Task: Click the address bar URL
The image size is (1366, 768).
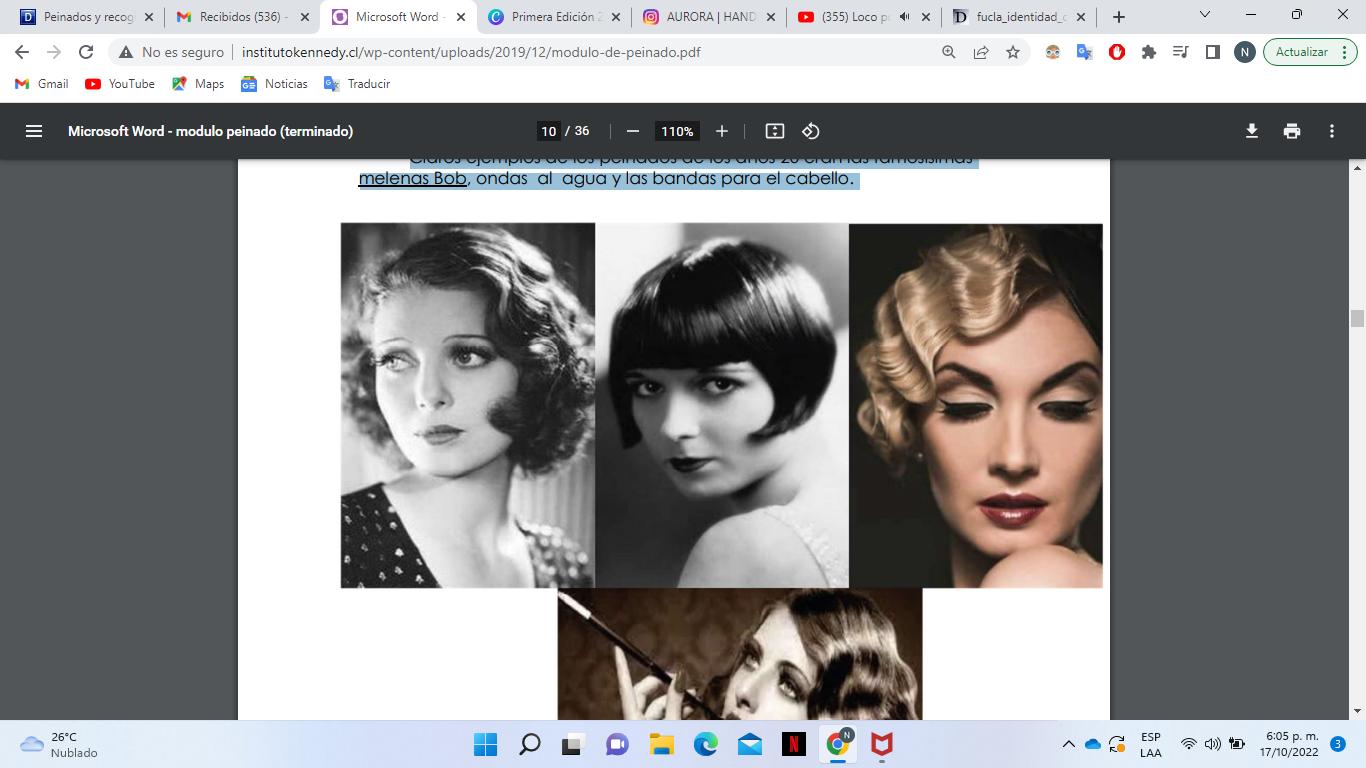Action: pyautogui.click(x=471, y=52)
